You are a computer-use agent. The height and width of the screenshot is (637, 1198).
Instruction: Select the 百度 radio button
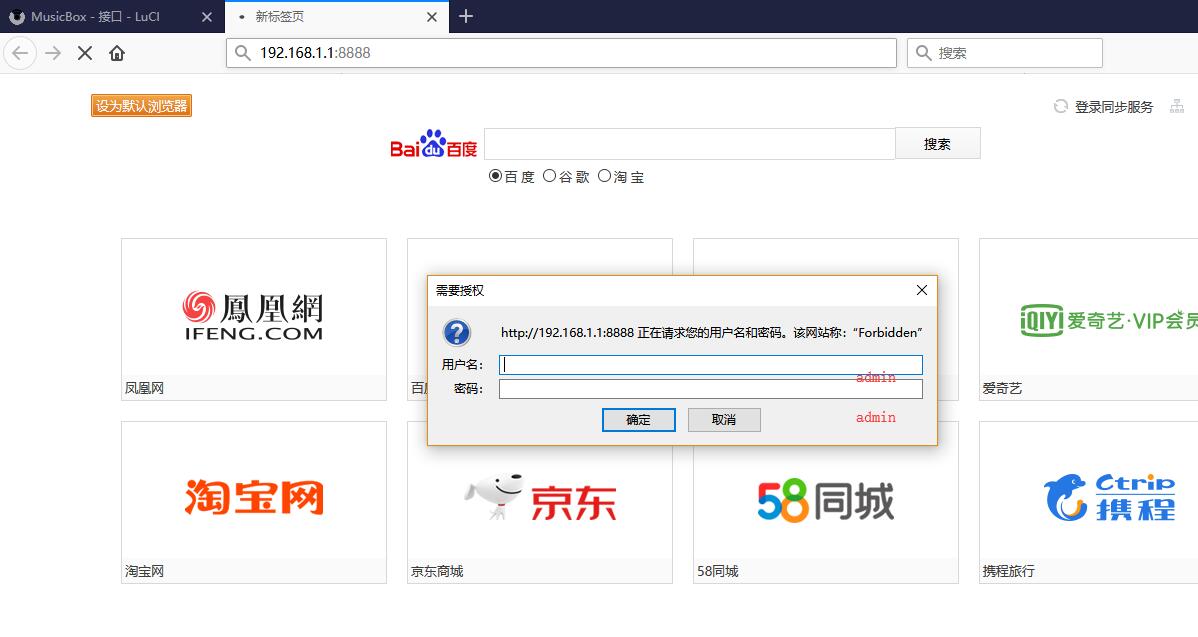495,176
